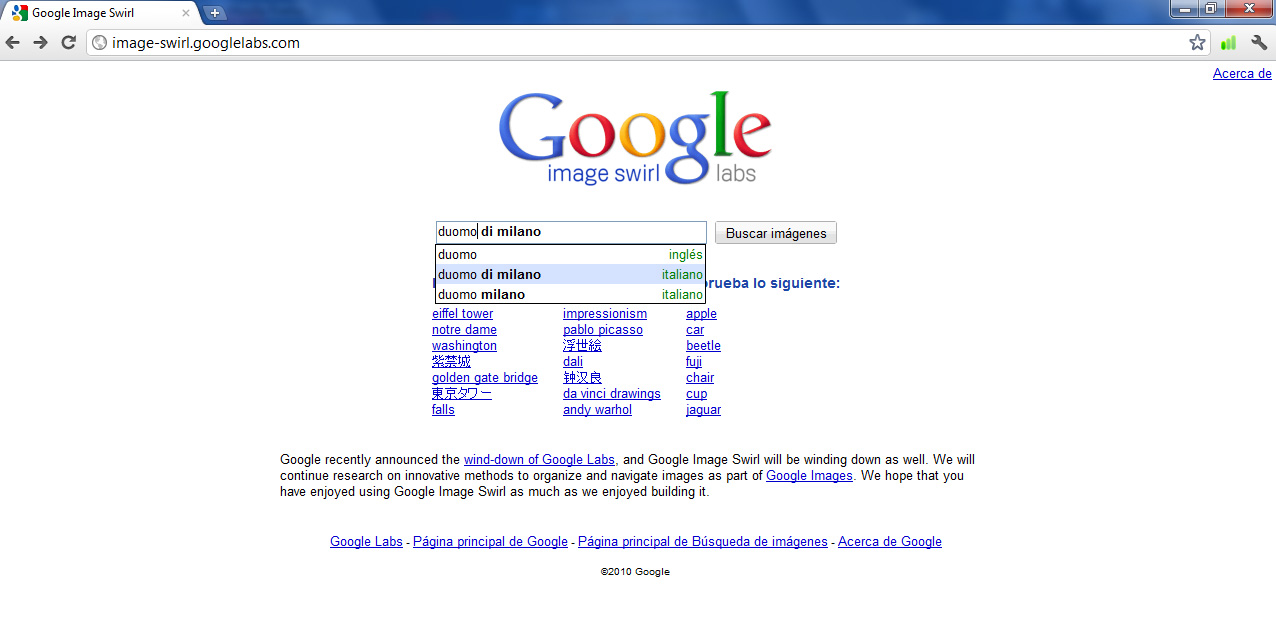Click the Google Image Swirl labs logo
1276x630 pixels.
click(635, 138)
